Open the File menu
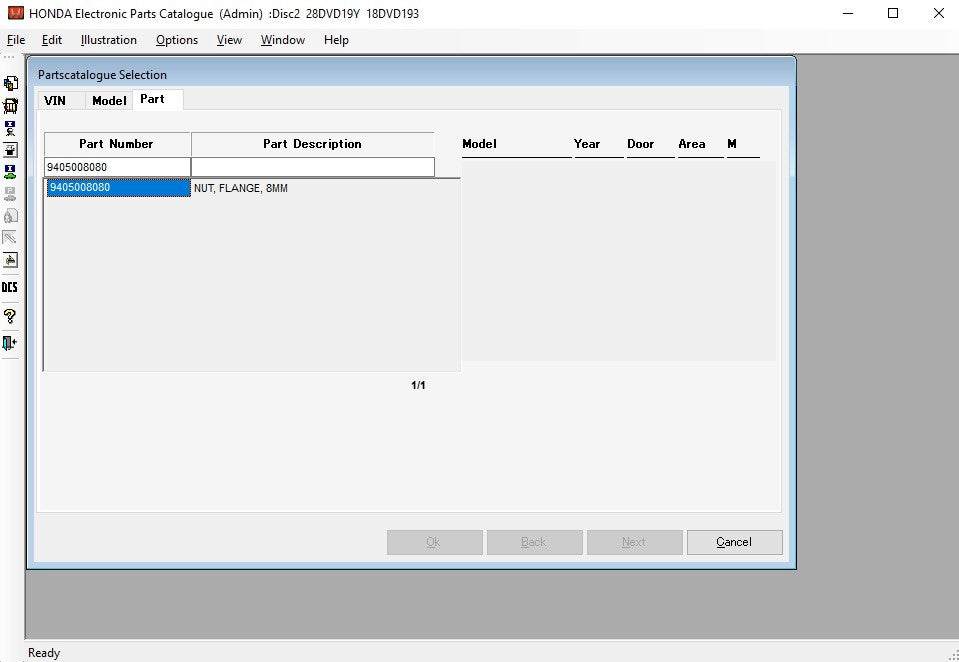 16,40
